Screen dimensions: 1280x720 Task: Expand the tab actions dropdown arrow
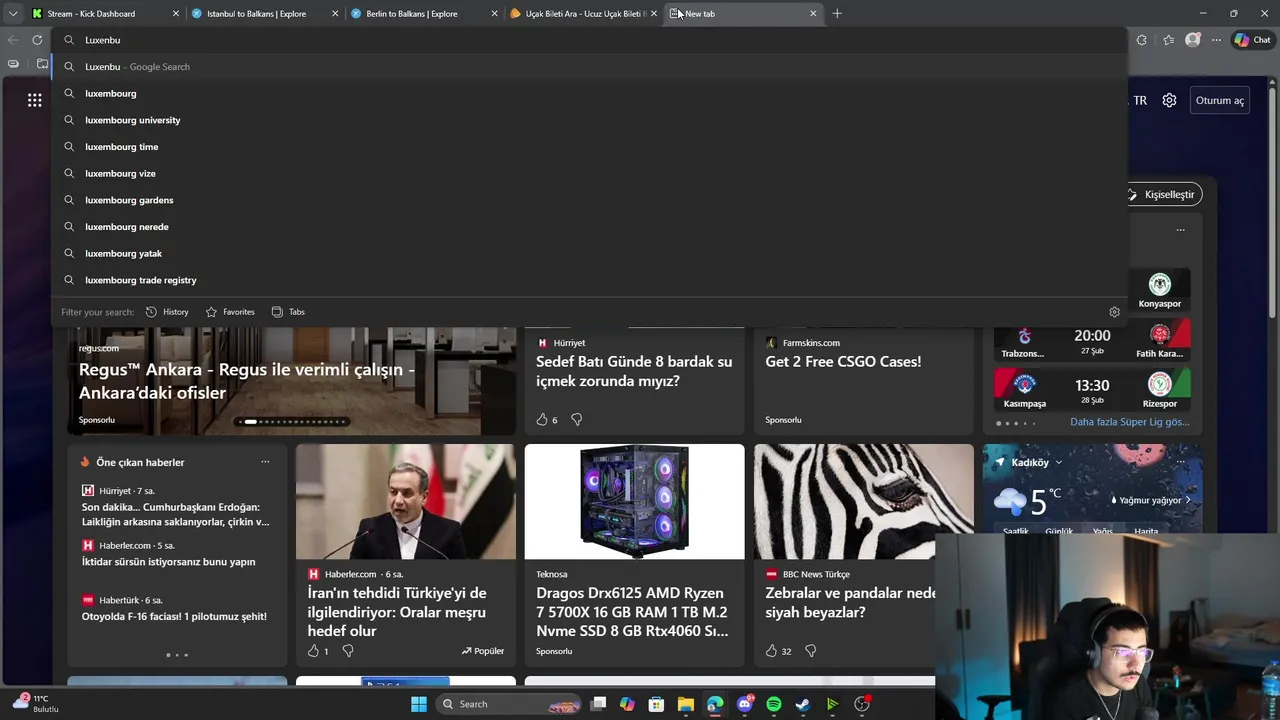[x=12, y=14]
